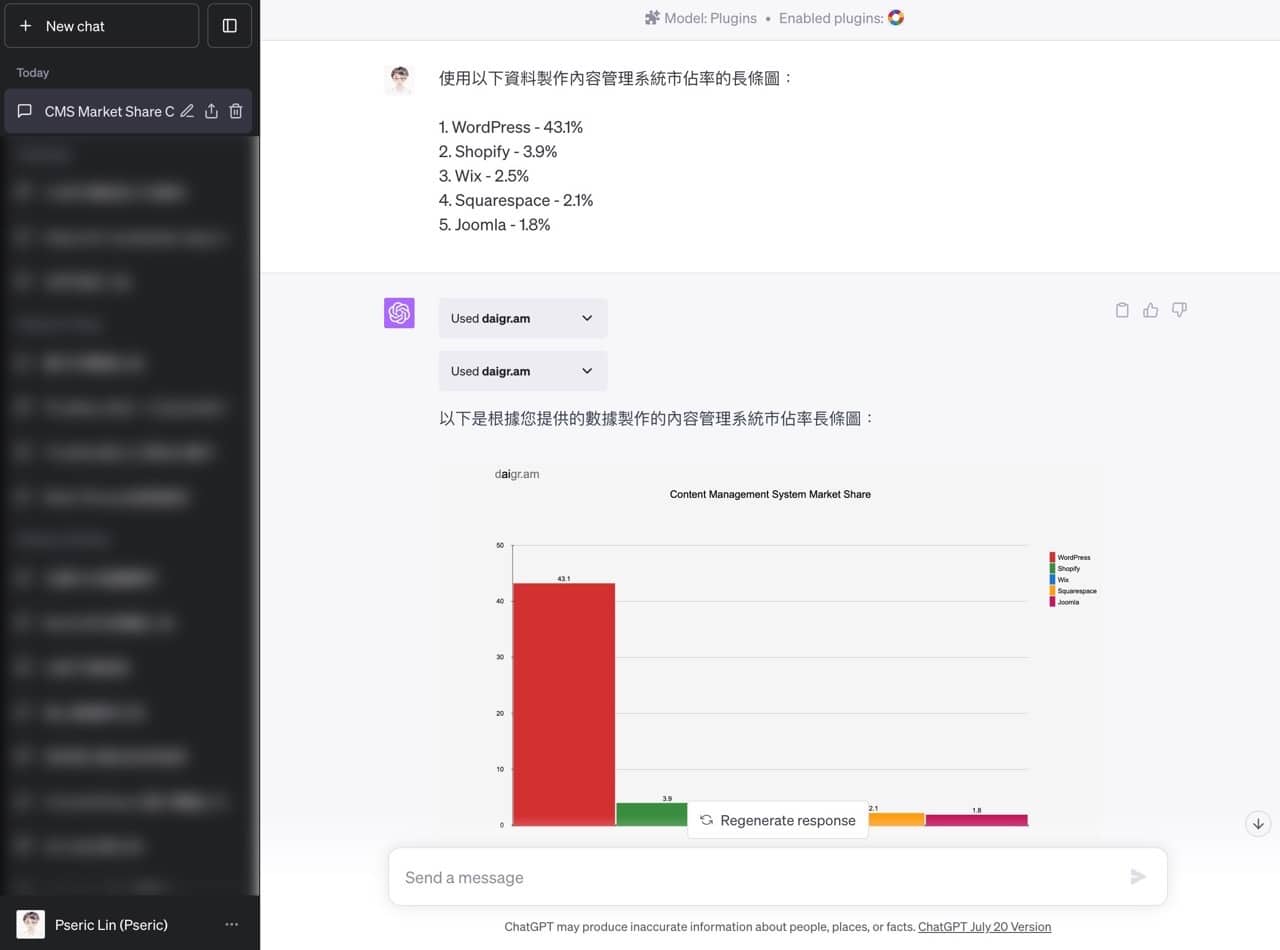
Task: Collapse the sidebar with panel icon
Action: (x=230, y=26)
